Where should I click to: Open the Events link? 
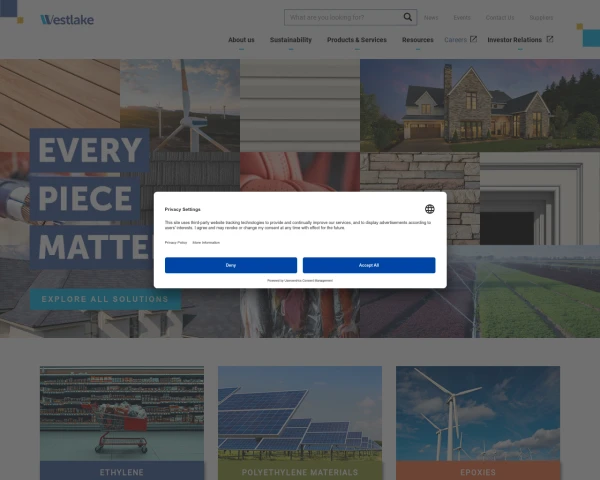point(461,17)
